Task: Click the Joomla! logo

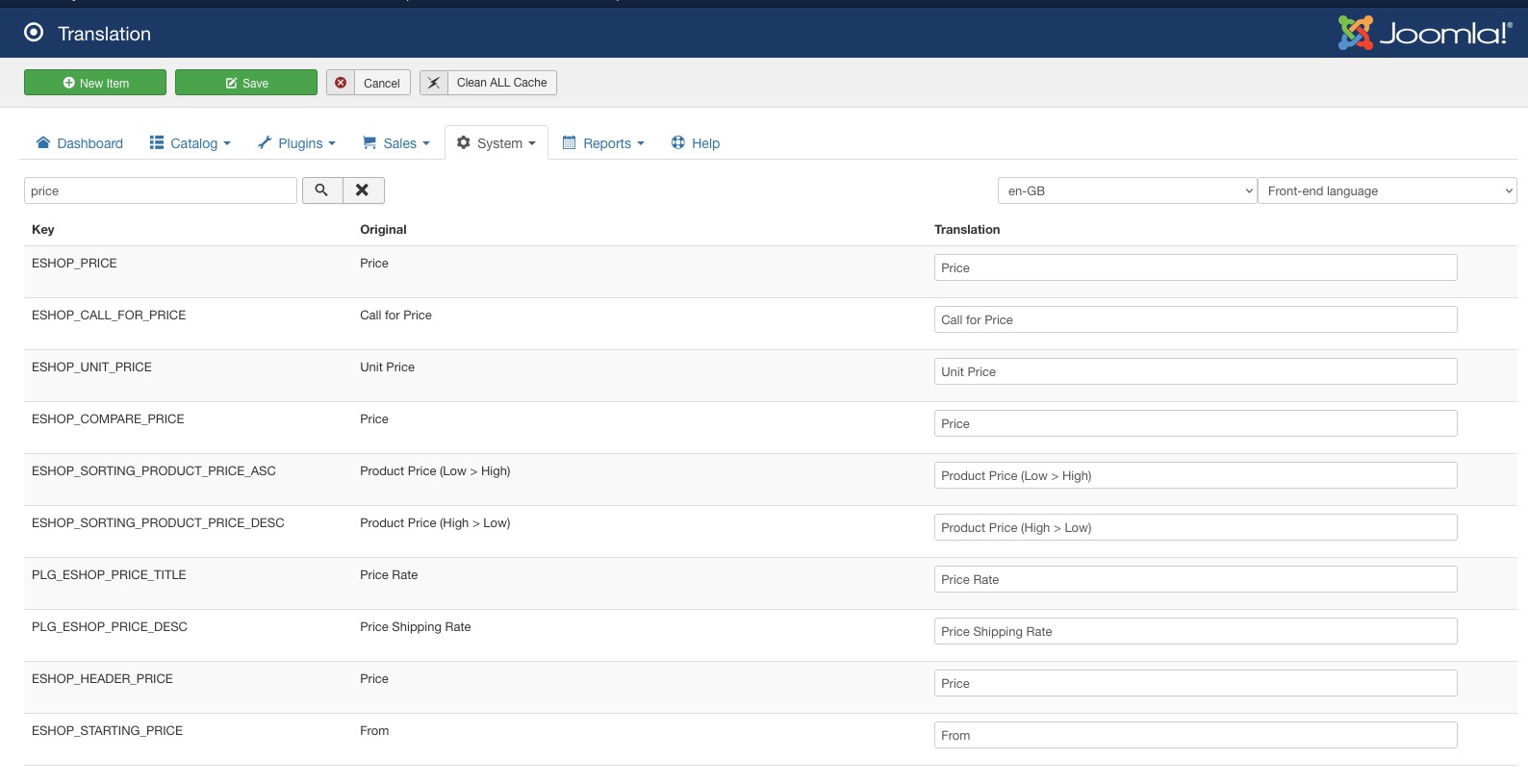Action: click(1424, 34)
